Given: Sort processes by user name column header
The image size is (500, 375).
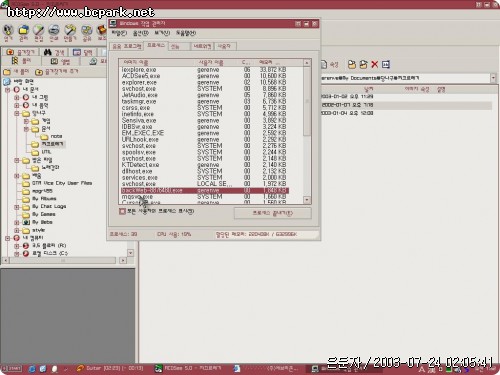Looking at the screenshot, I should coord(217,63).
